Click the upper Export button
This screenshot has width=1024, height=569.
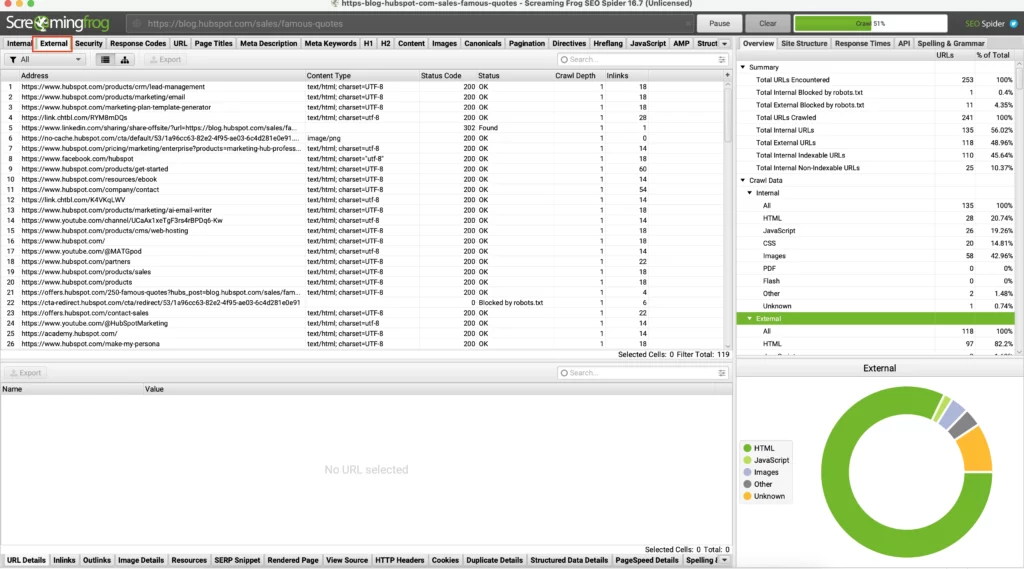click(165, 59)
